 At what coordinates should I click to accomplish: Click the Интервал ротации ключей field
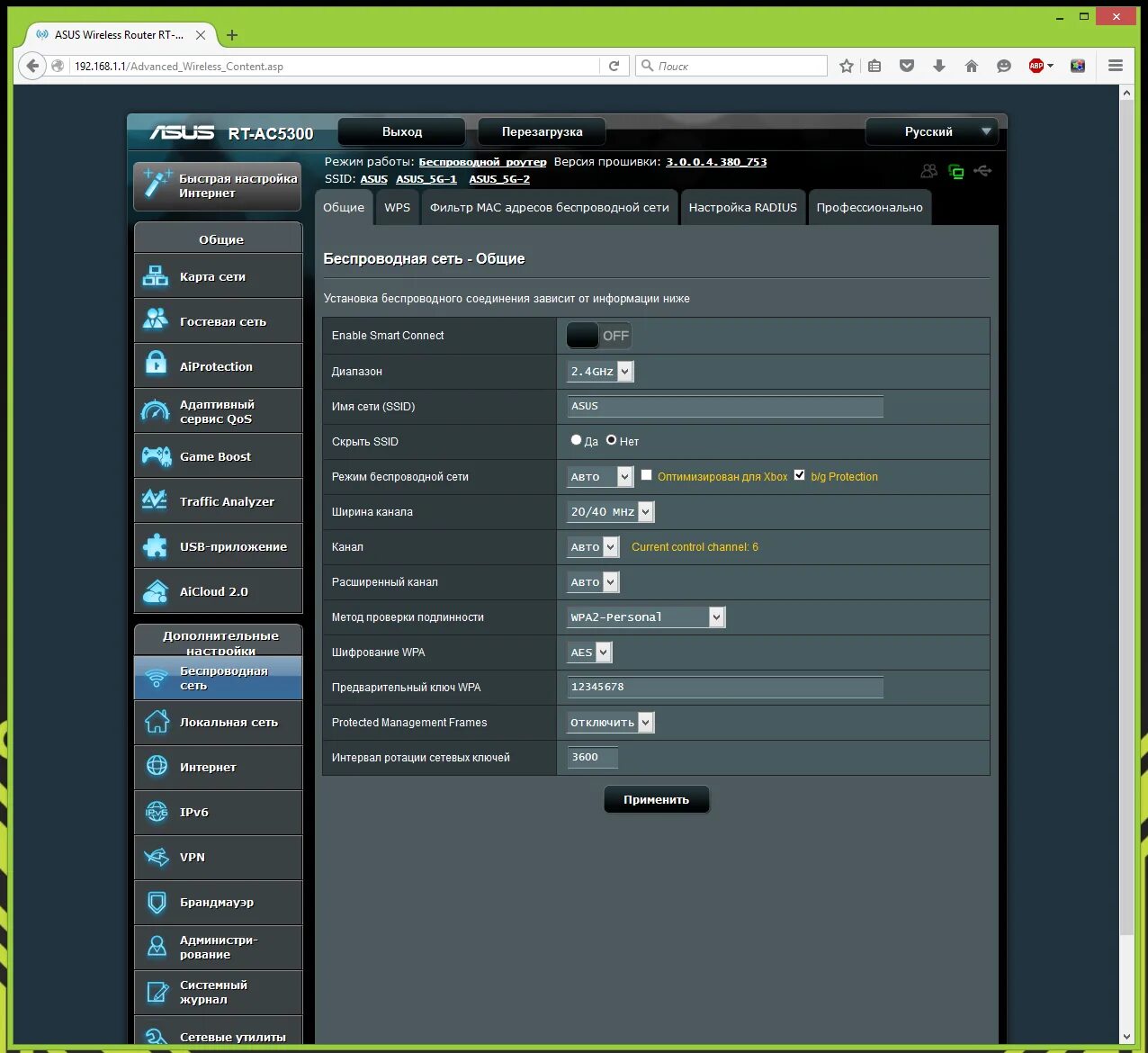tap(592, 757)
